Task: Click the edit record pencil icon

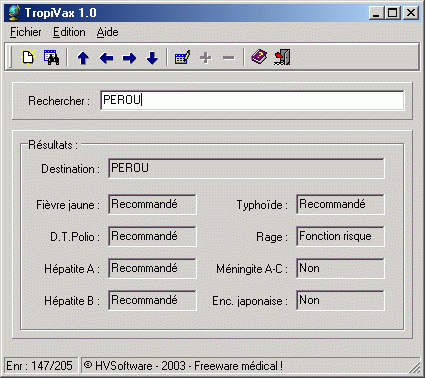Action: 182,57
